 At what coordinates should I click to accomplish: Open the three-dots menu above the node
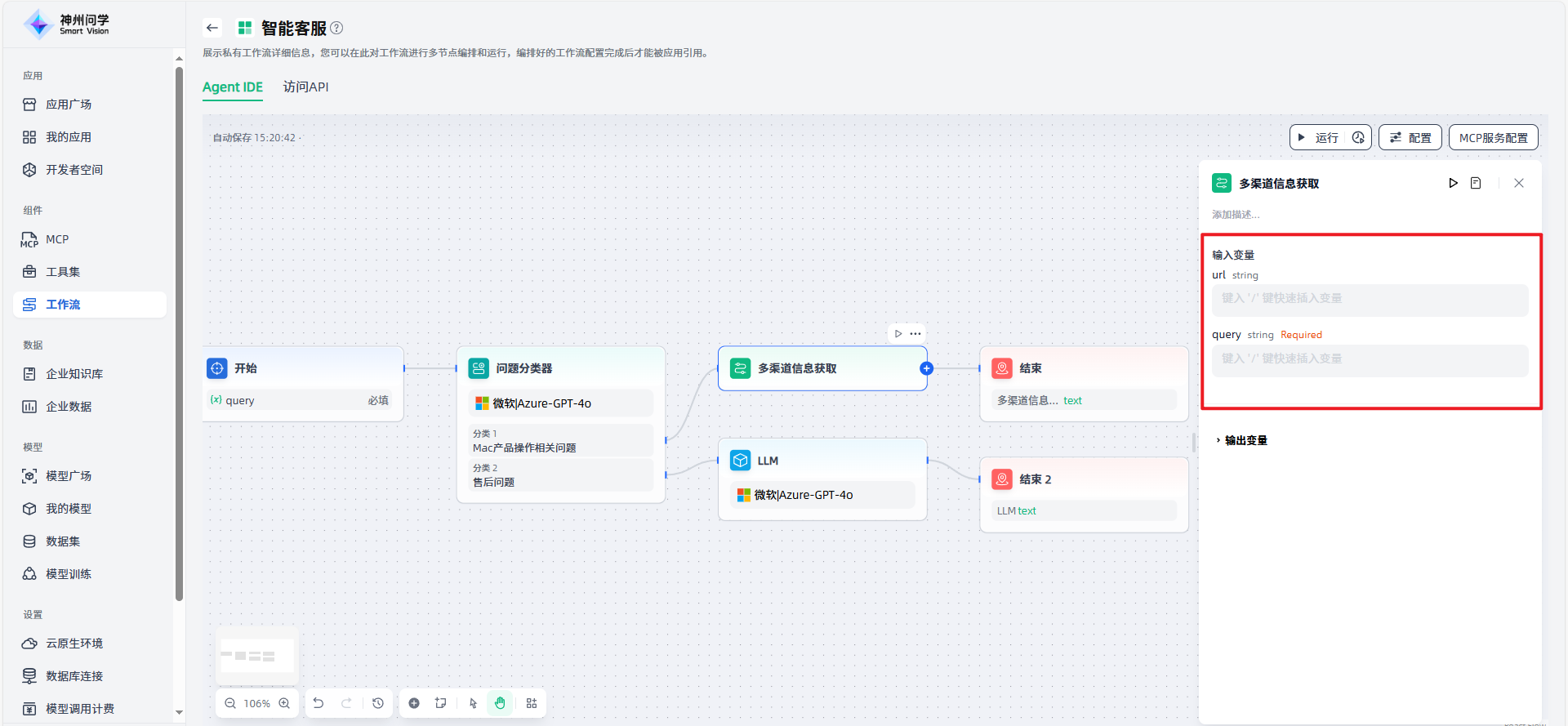(915, 333)
